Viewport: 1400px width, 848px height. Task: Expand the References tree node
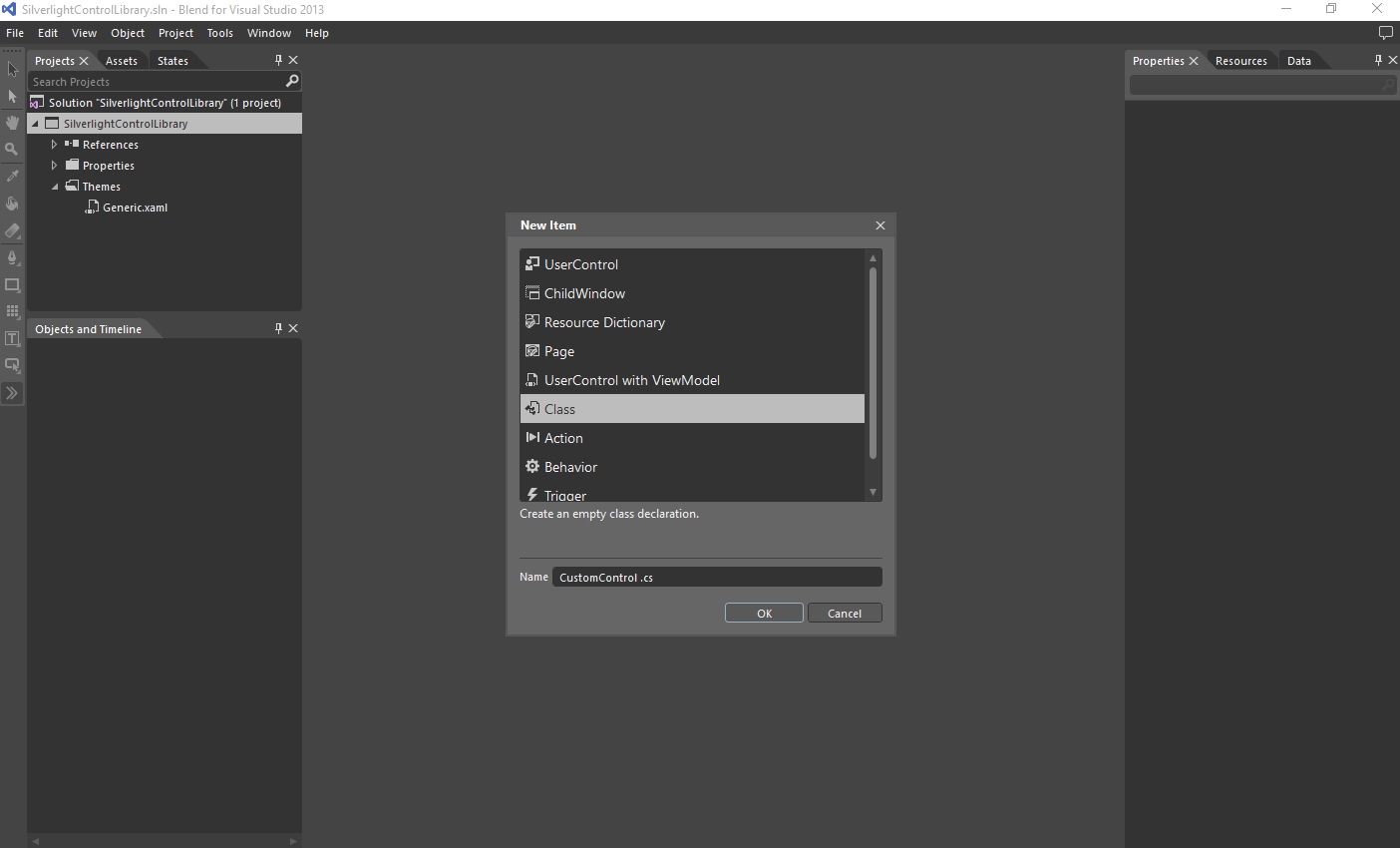[x=55, y=145]
